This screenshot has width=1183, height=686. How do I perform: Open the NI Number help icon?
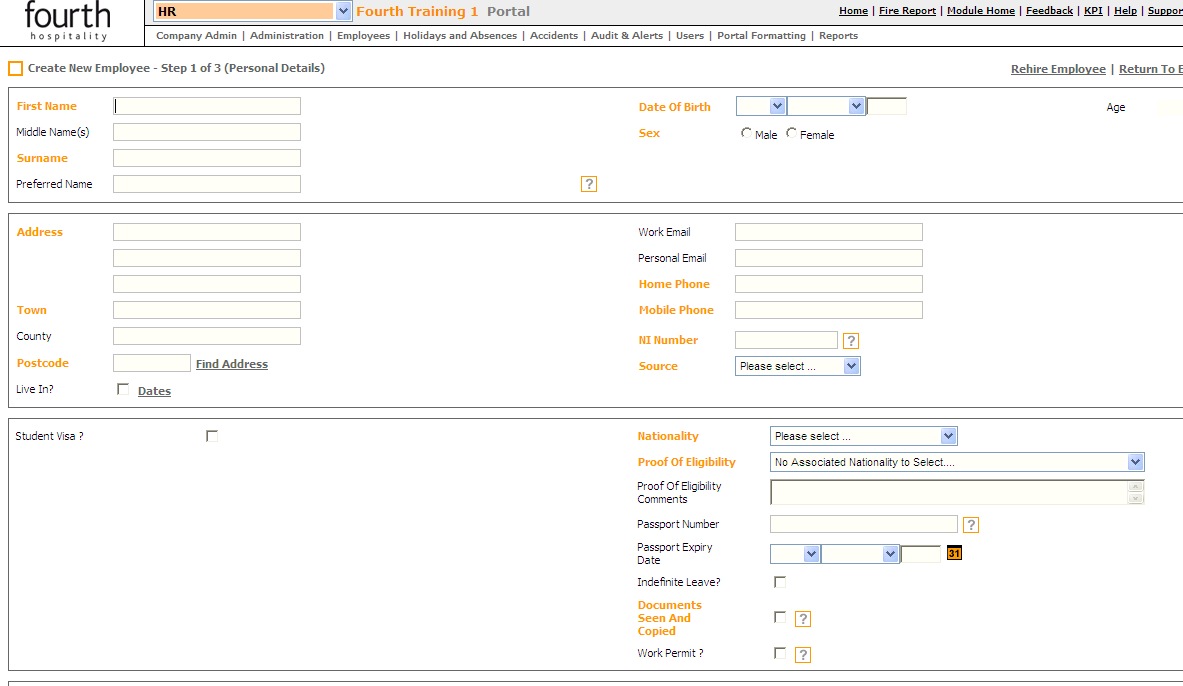click(850, 341)
